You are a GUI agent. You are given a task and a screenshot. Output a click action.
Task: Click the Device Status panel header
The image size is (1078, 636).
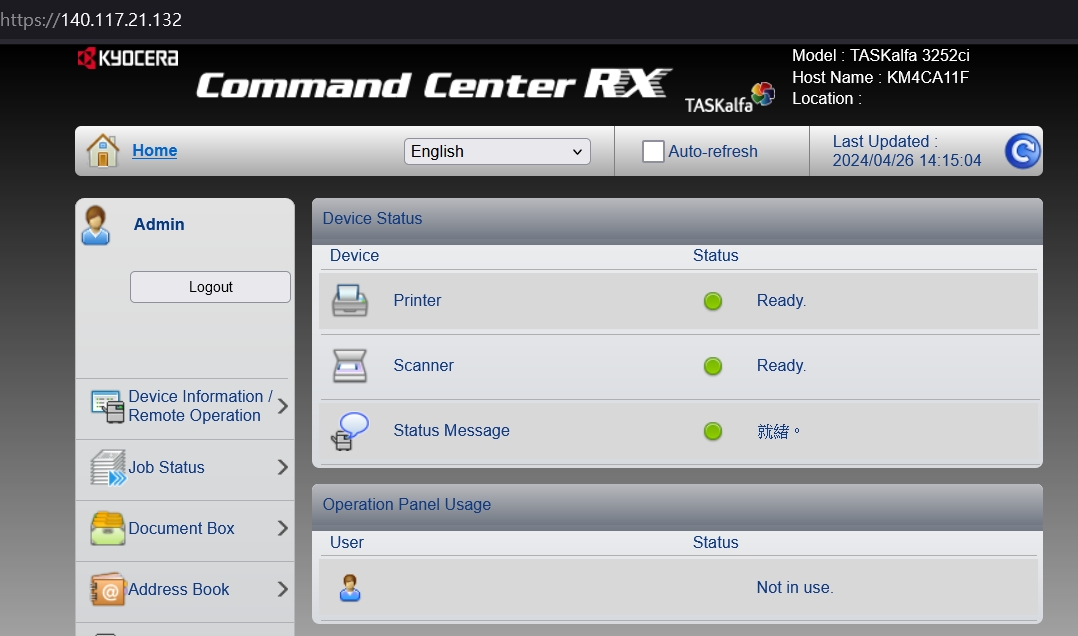[x=677, y=221]
